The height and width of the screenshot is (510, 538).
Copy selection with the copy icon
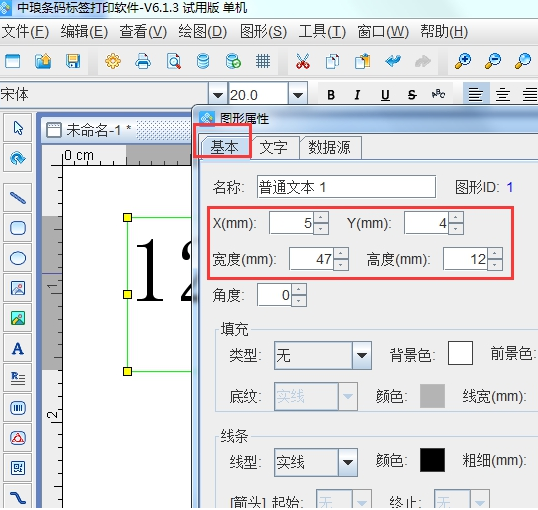(332, 62)
